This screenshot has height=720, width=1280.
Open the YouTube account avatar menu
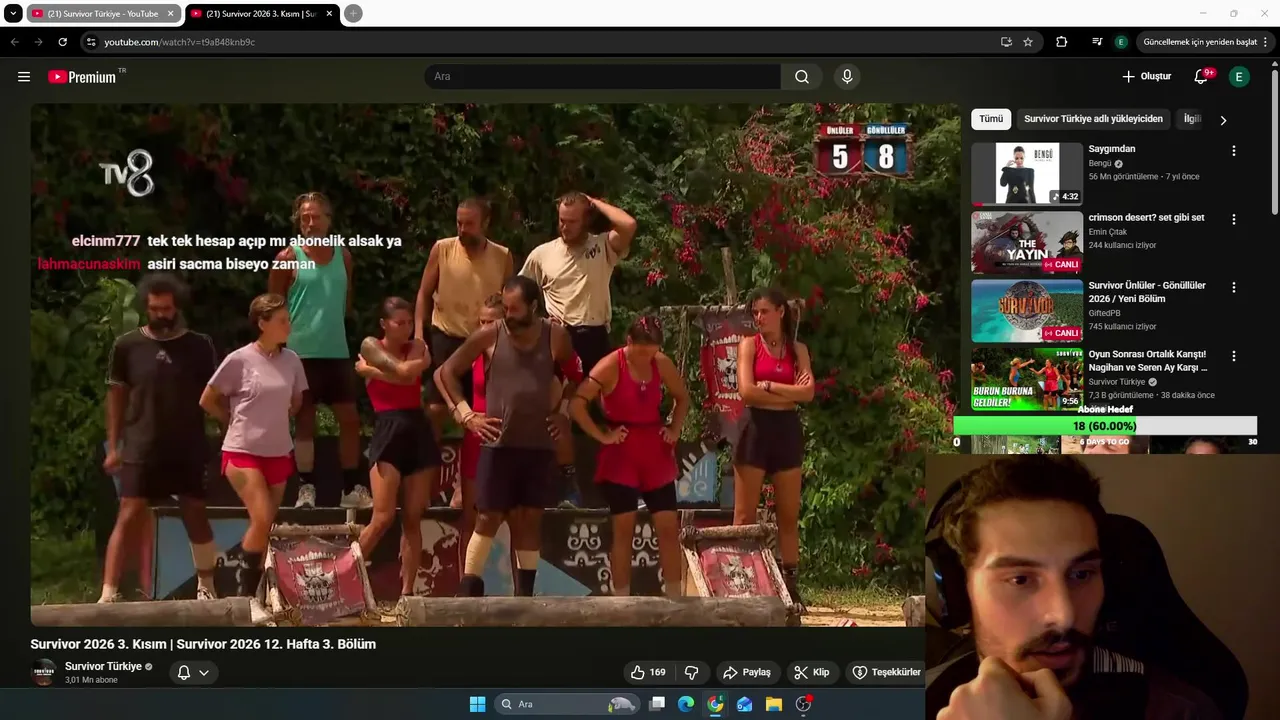1239,77
